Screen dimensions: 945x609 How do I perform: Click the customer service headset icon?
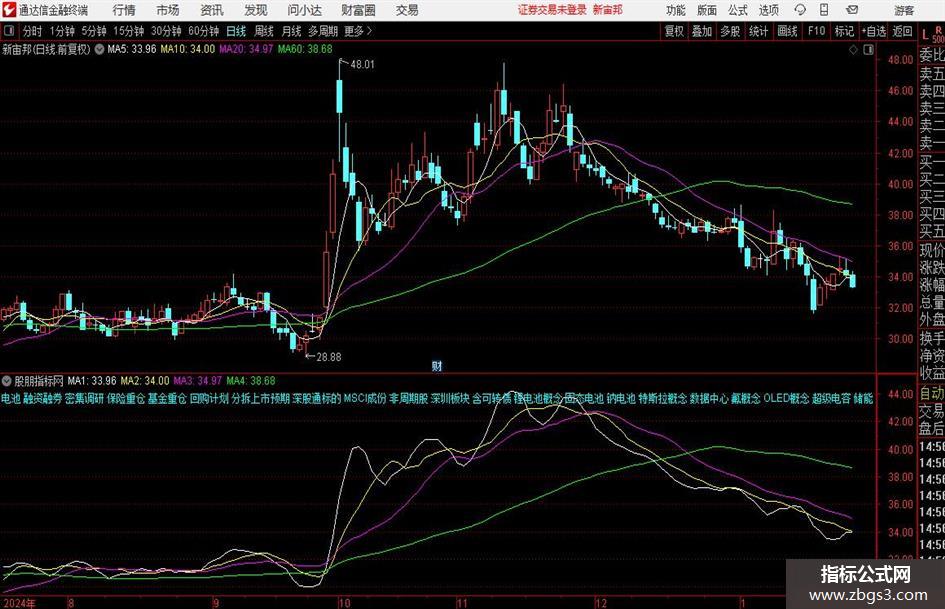click(800, 10)
